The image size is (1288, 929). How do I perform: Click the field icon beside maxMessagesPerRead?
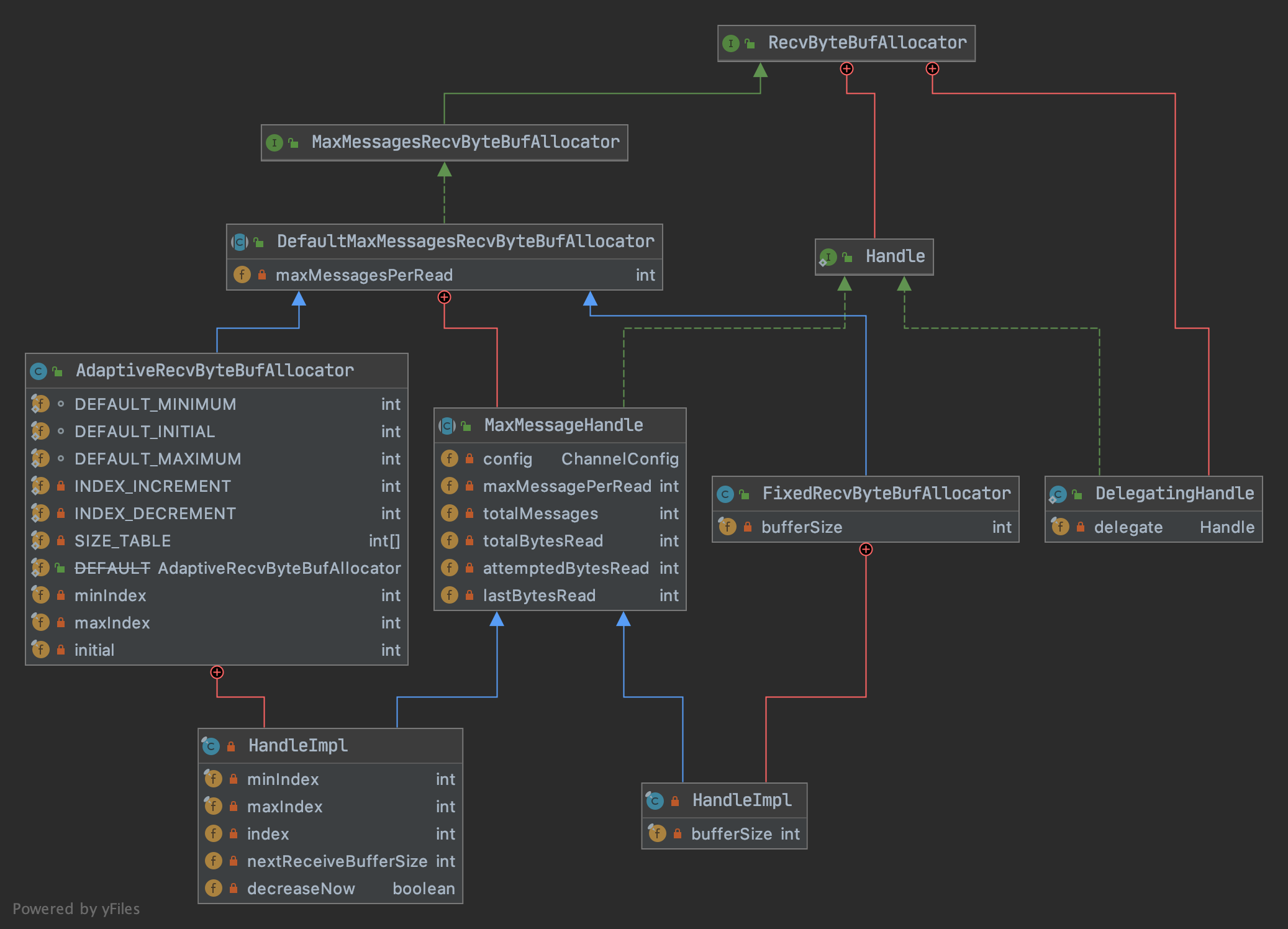point(242,274)
